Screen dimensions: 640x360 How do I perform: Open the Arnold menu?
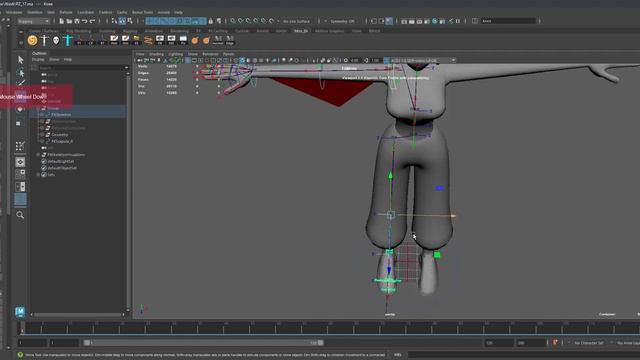click(164, 12)
